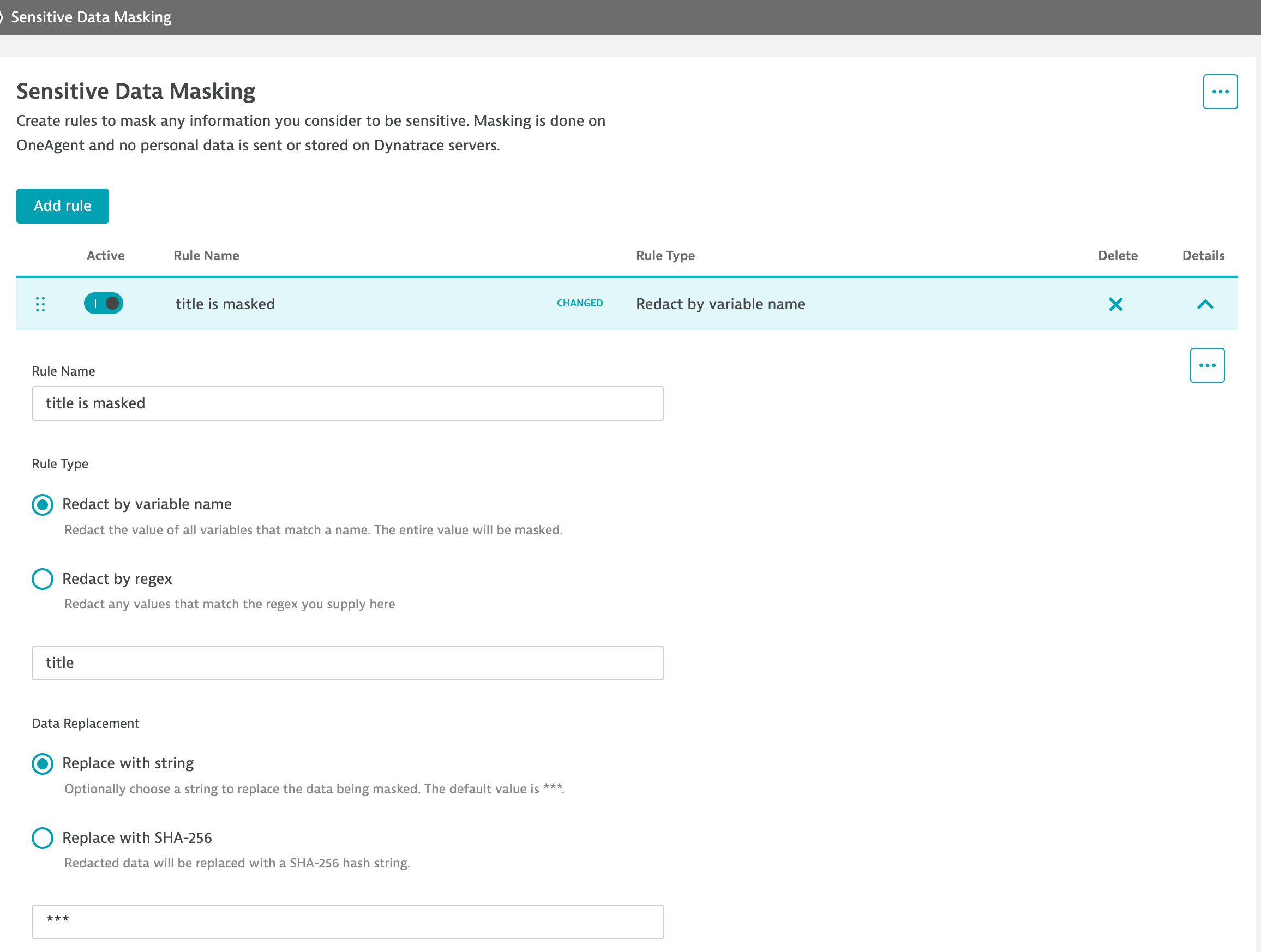Toggle the Active switch for the rule

[x=104, y=303]
